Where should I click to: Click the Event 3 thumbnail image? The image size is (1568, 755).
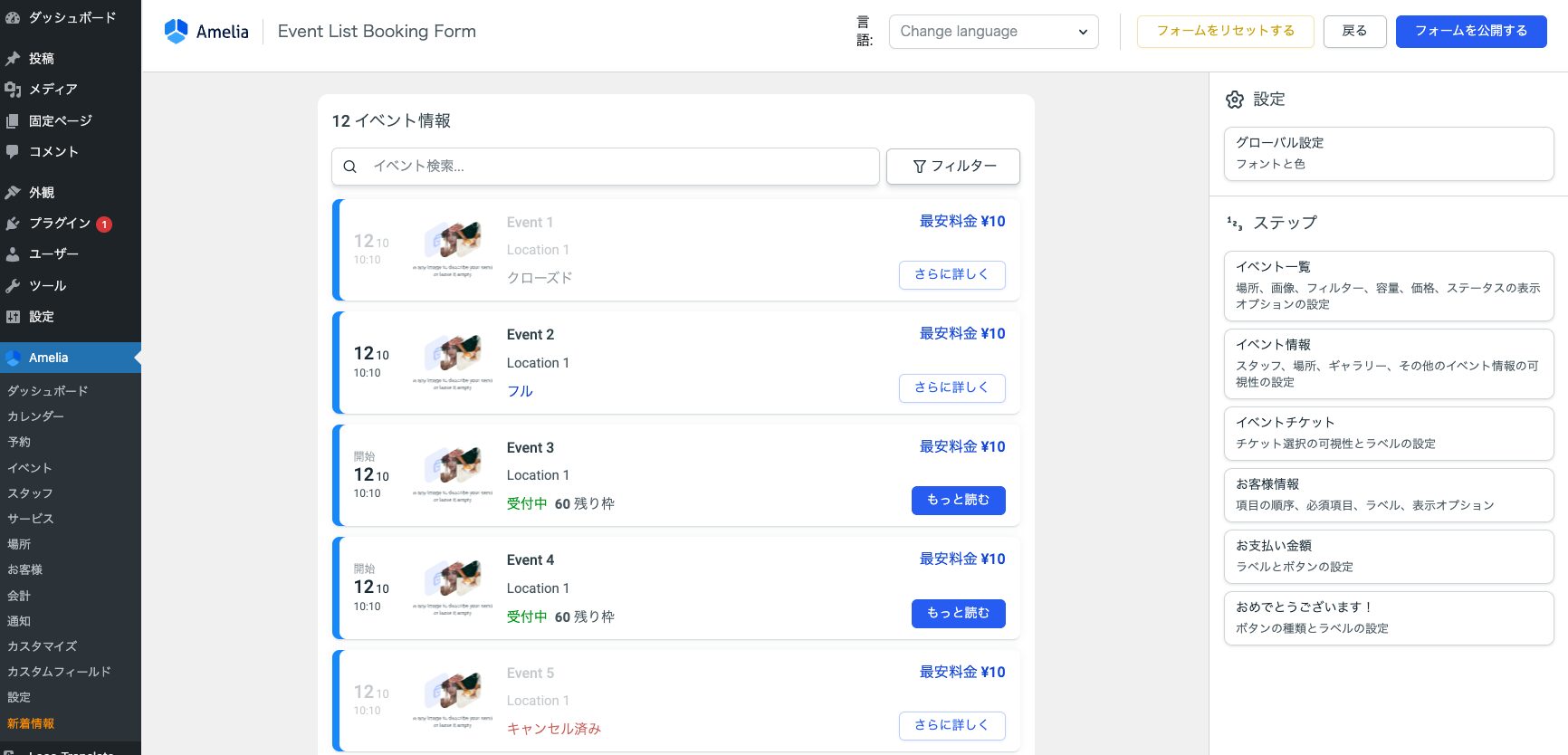[453, 473]
